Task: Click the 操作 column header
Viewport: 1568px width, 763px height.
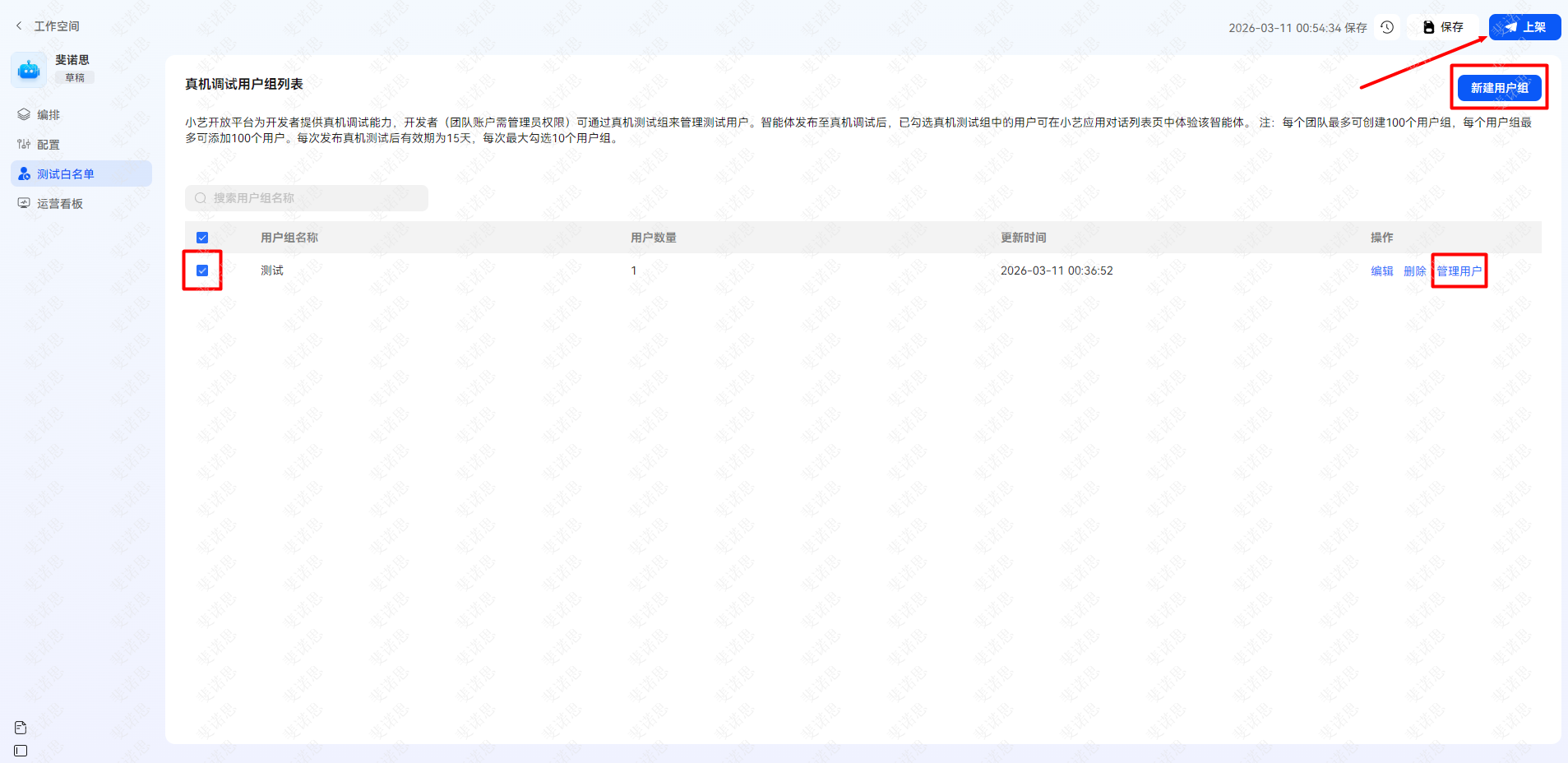Action: click(x=1382, y=238)
